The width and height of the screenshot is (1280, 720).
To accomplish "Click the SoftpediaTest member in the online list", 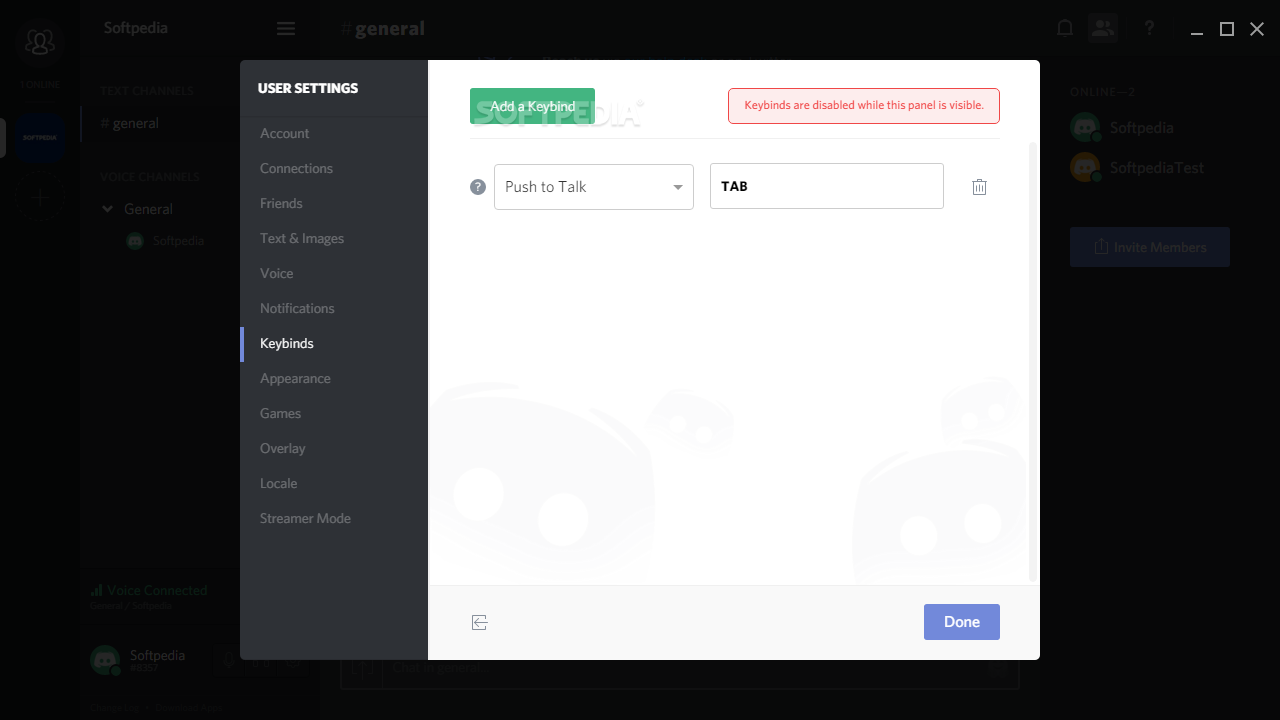I will (x=1137, y=168).
